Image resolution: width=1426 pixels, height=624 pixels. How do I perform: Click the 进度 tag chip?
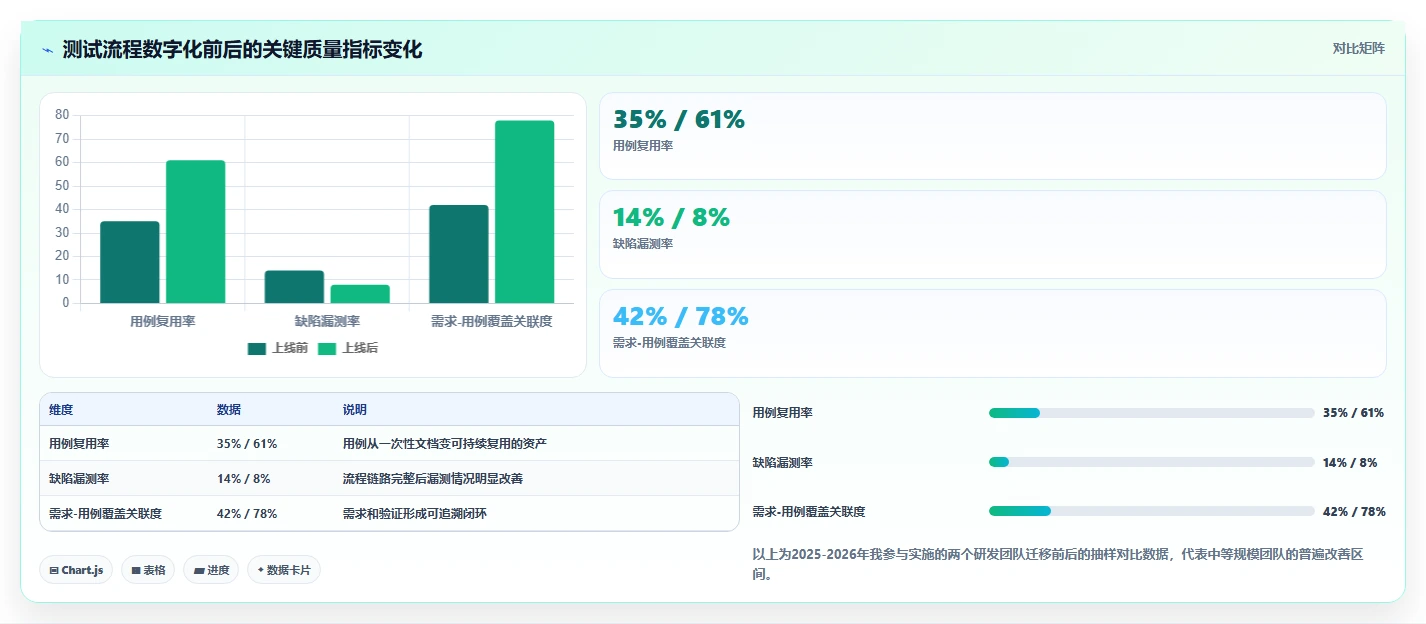pyautogui.click(x=211, y=570)
